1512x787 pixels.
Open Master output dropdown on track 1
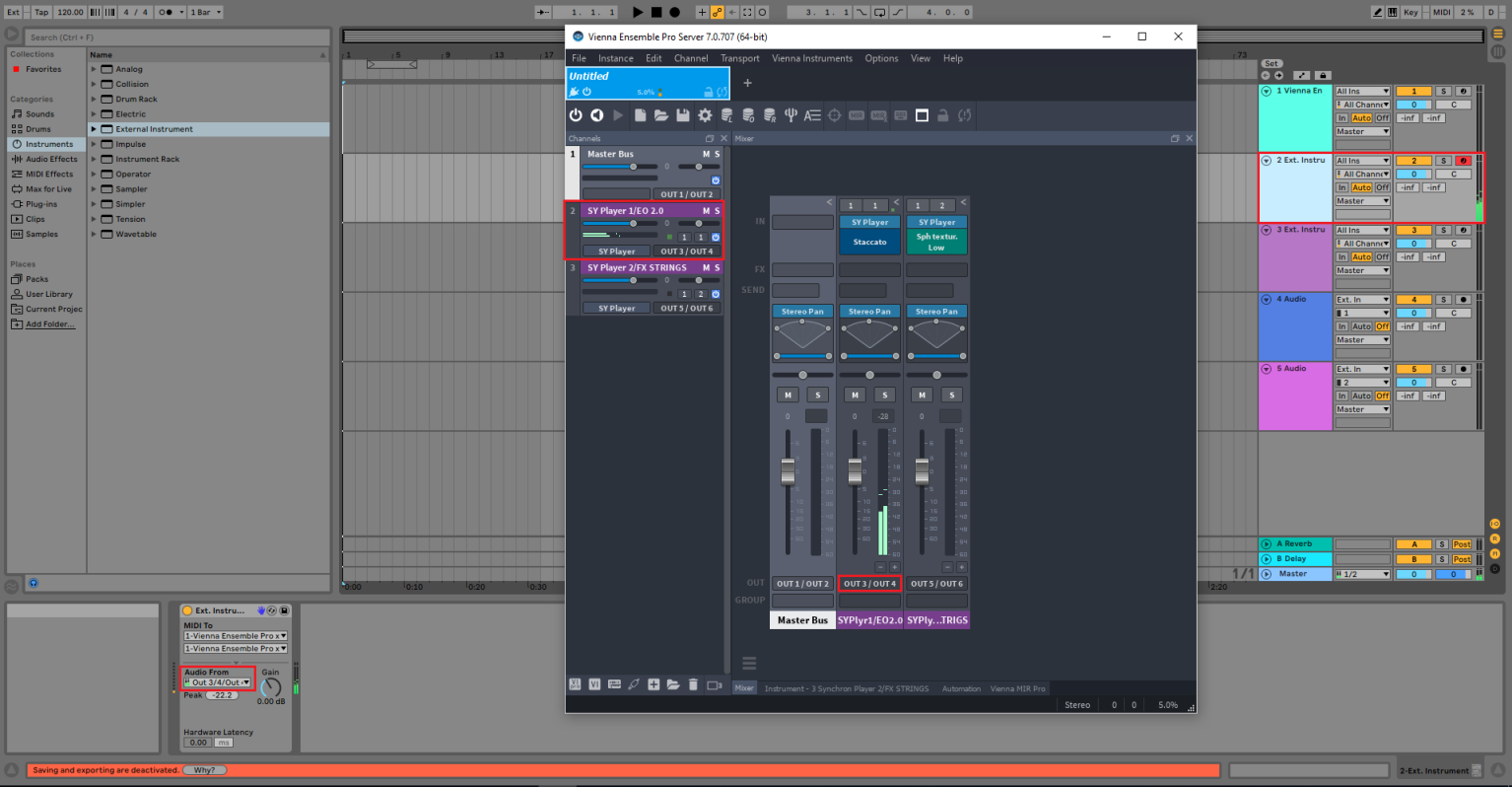click(1362, 132)
